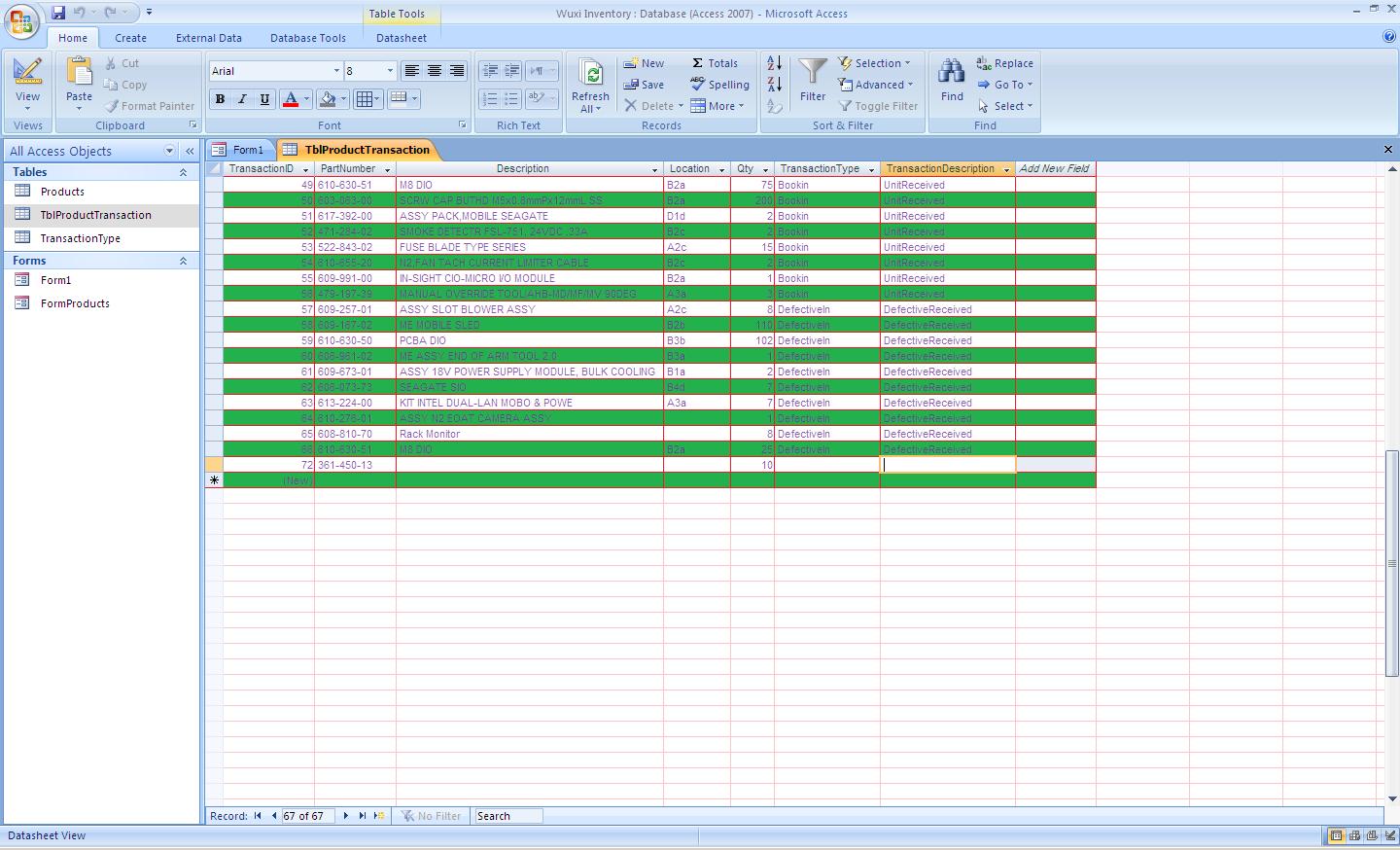Viewport: 1400px width, 850px height.
Task: Toggle Totals row
Action: 715,63
